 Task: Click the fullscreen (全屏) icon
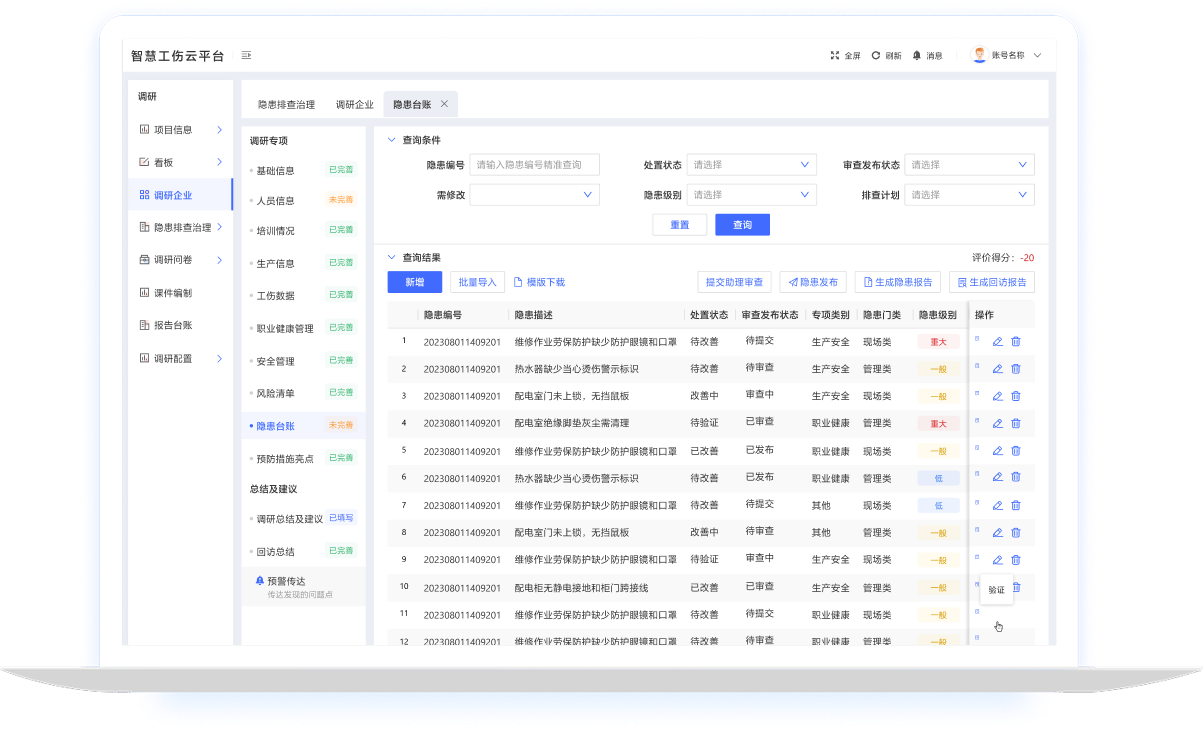pos(835,56)
